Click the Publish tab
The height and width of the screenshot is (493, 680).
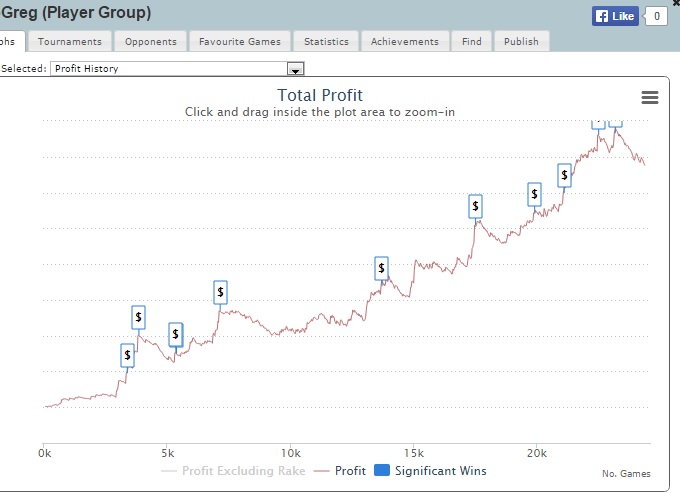pyautogui.click(x=521, y=41)
